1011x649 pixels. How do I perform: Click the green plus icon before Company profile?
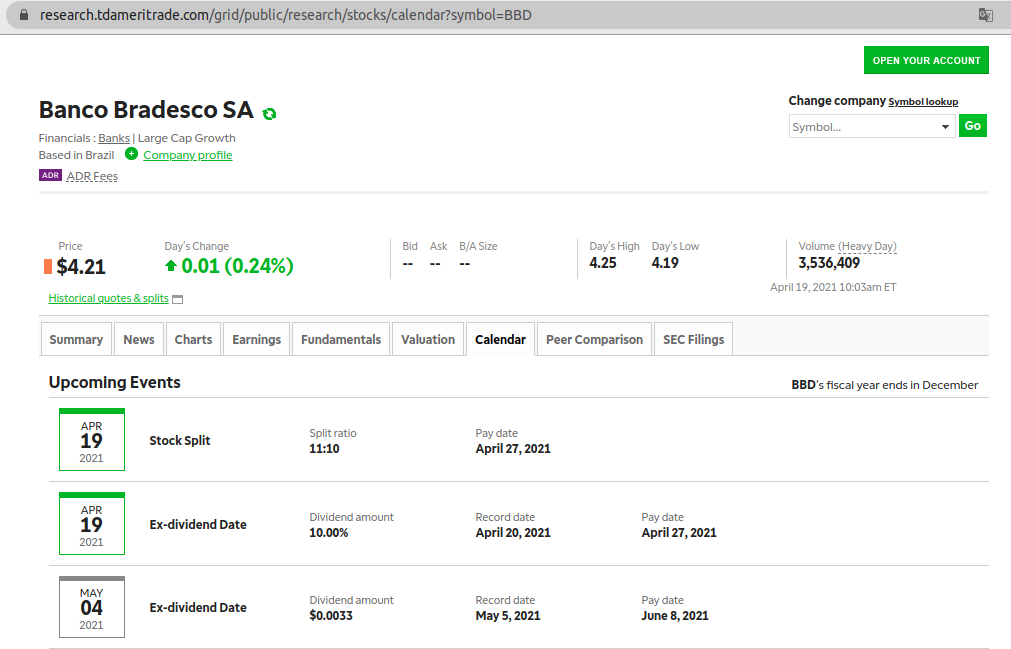pos(131,154)
